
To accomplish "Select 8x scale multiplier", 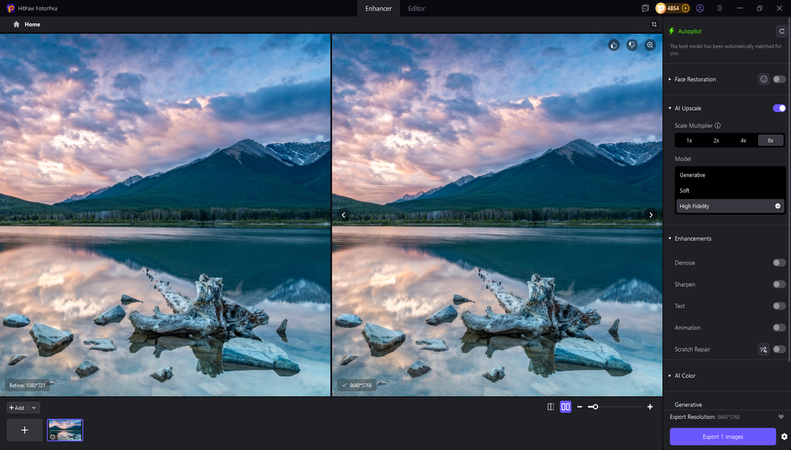I will (770, 140).
